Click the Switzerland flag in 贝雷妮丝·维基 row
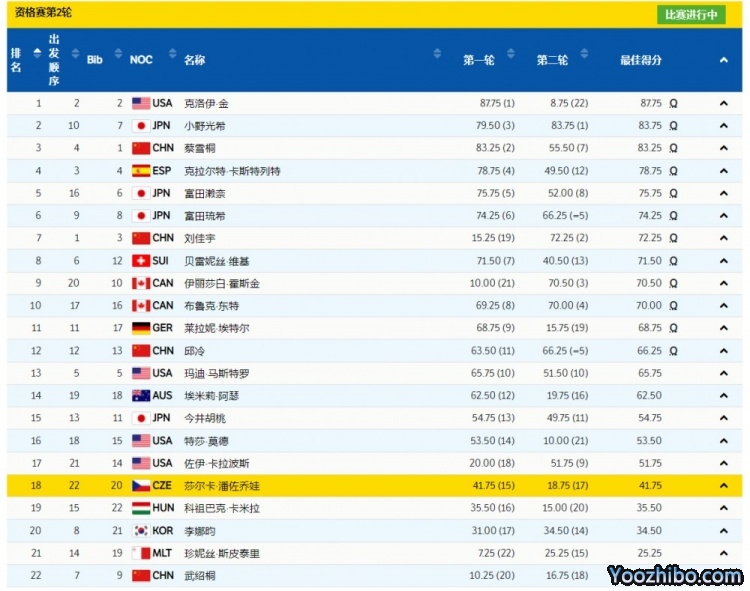The height and width of the screenshot is (591, 750). click(140, 260)
